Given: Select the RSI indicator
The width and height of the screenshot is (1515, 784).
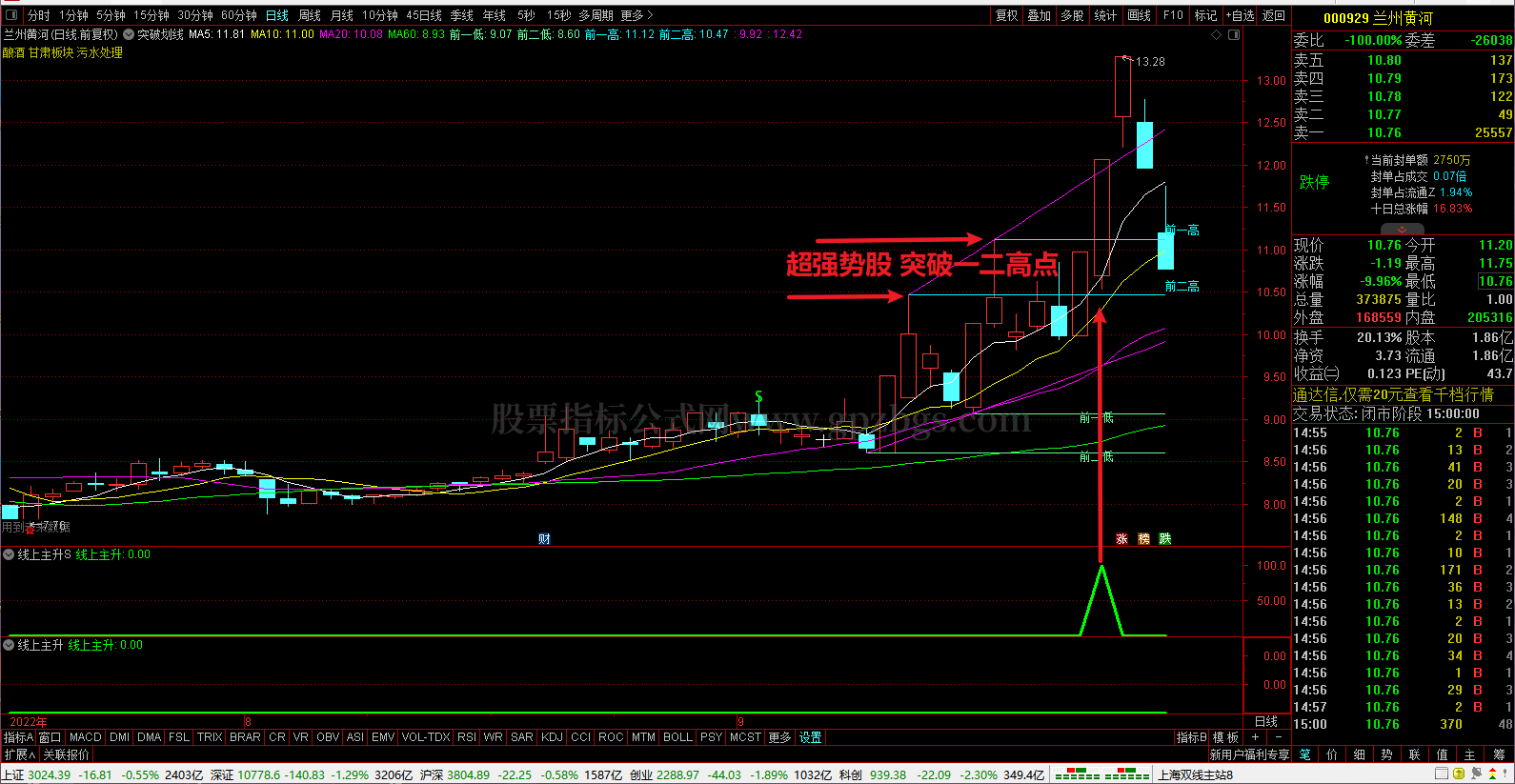Looking at the screenshot, I should 467,737.
